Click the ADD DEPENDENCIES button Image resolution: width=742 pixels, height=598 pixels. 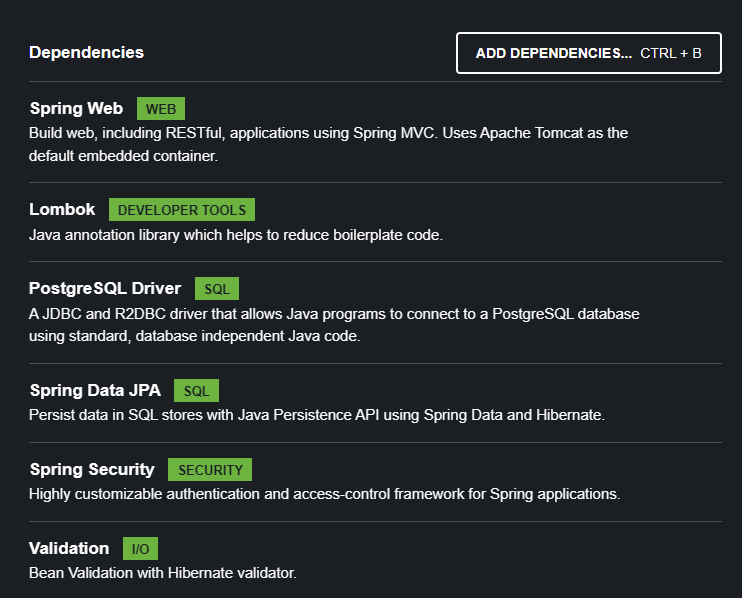[589, 53]
